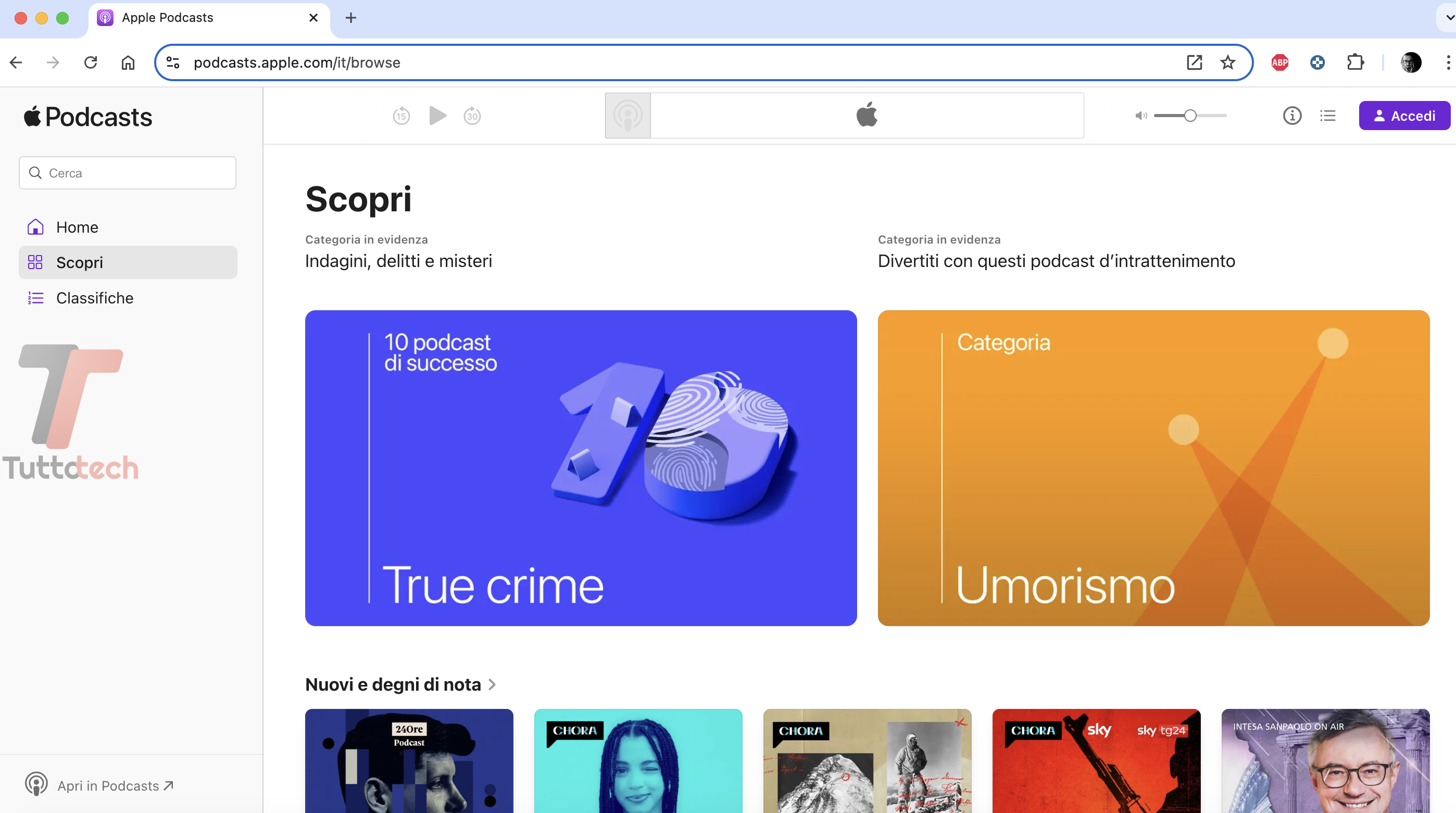Open page in app icon in address bar
This screenshot has height=813, width=1456.
pyautogui.click(x=1194, y=62)
